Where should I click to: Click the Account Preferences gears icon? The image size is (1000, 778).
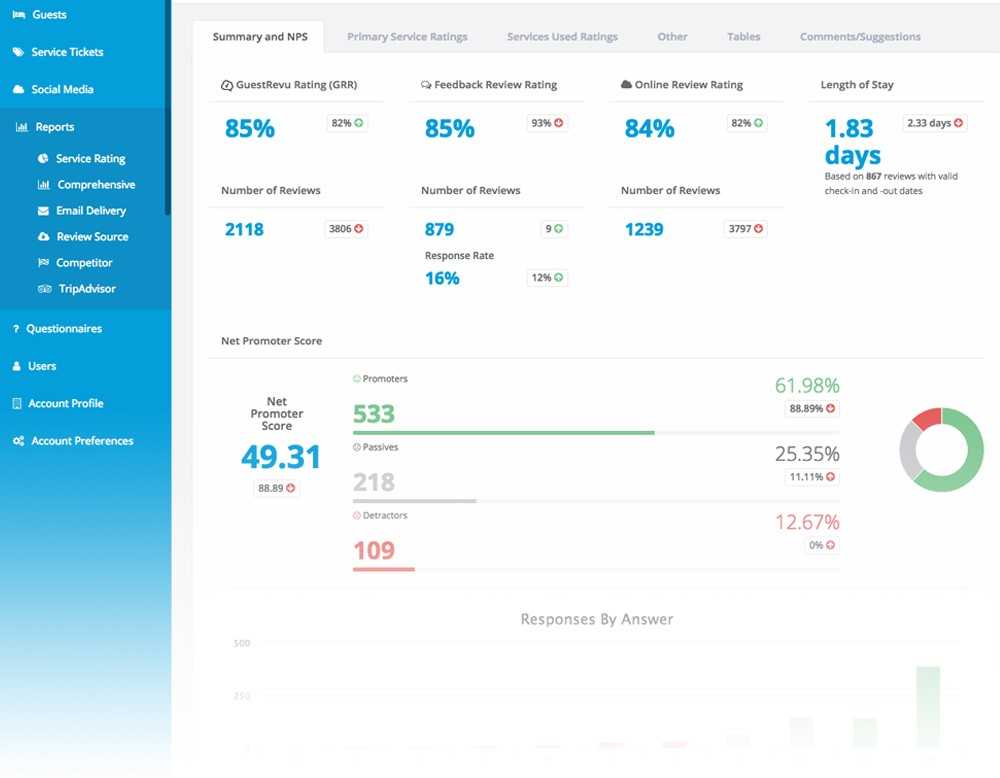tap(18, 441)
